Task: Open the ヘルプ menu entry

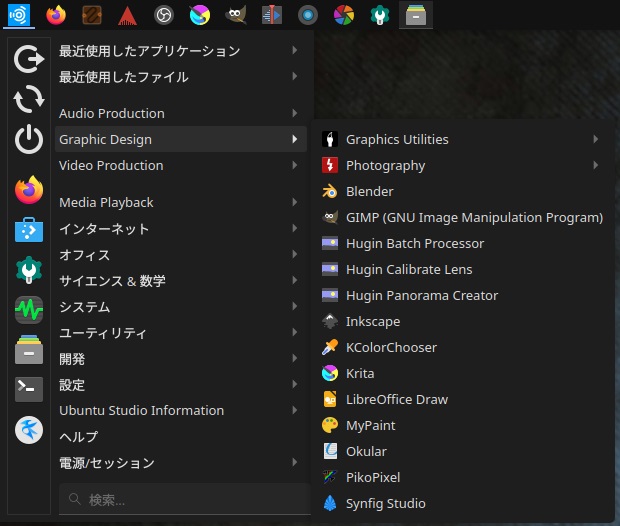Action: coord(181,436)
